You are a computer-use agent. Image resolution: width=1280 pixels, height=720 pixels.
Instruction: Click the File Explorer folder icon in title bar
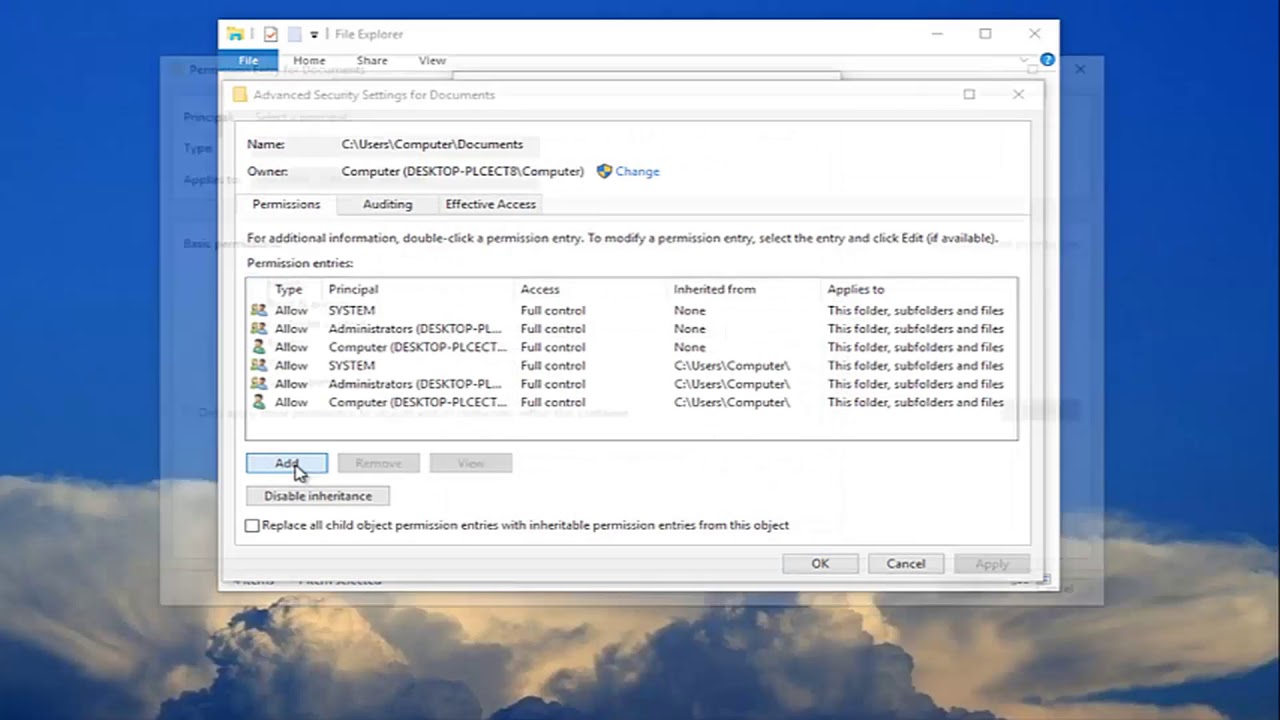coord(235,34)
